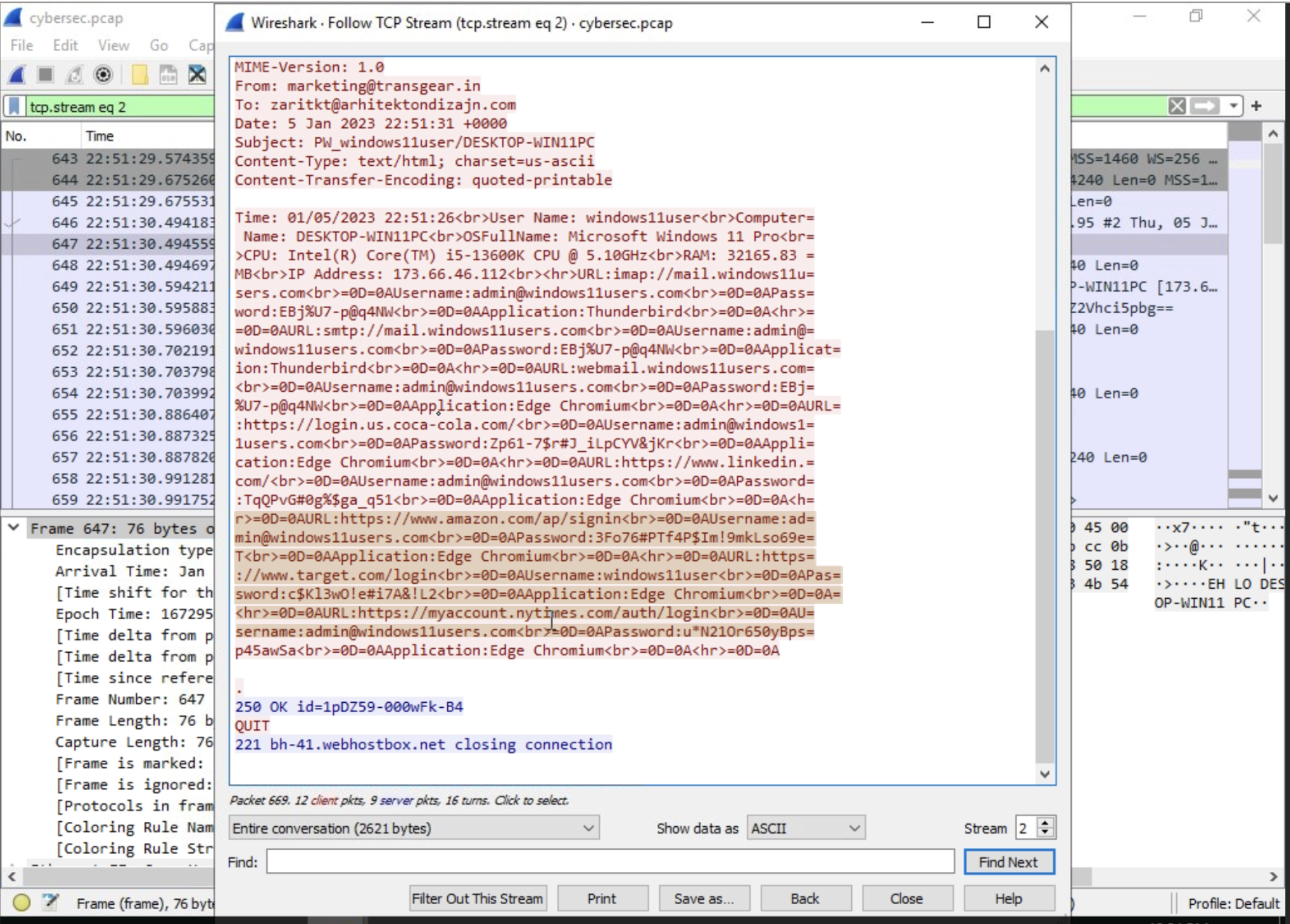Screen dimensions: 1290x924
Task: Apply the display filter arrow icon
Action: [1205, 106]
